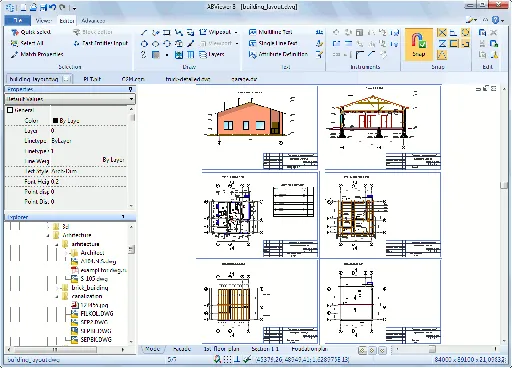The height and width of the screenshot is (368, 512).
Task: Switch to the Editor ribbon tab
Action: tap(67, 21)
